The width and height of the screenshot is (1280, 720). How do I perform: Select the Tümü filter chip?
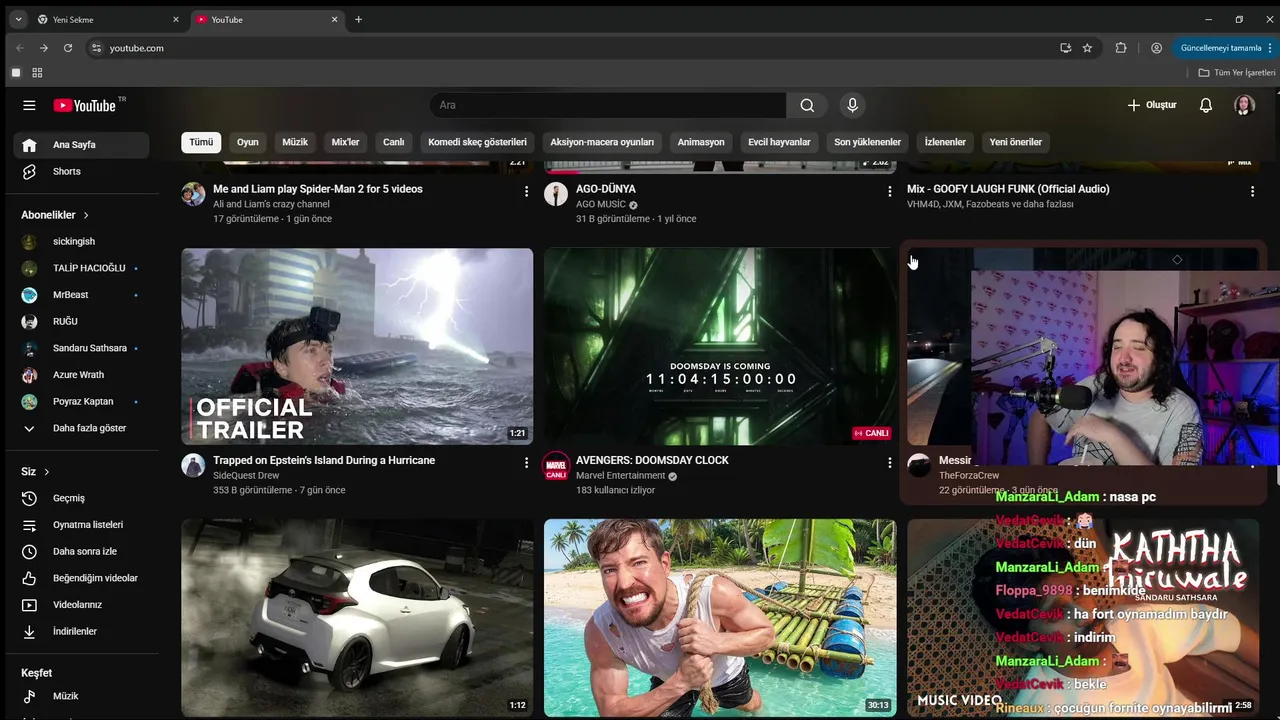click(201, 142)
